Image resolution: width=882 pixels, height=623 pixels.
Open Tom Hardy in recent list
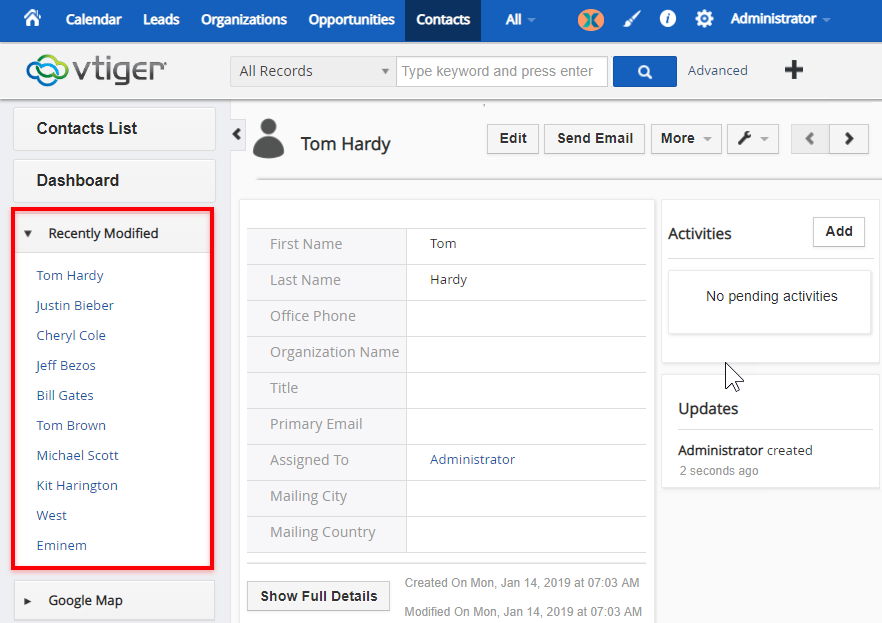coord(70,276)
